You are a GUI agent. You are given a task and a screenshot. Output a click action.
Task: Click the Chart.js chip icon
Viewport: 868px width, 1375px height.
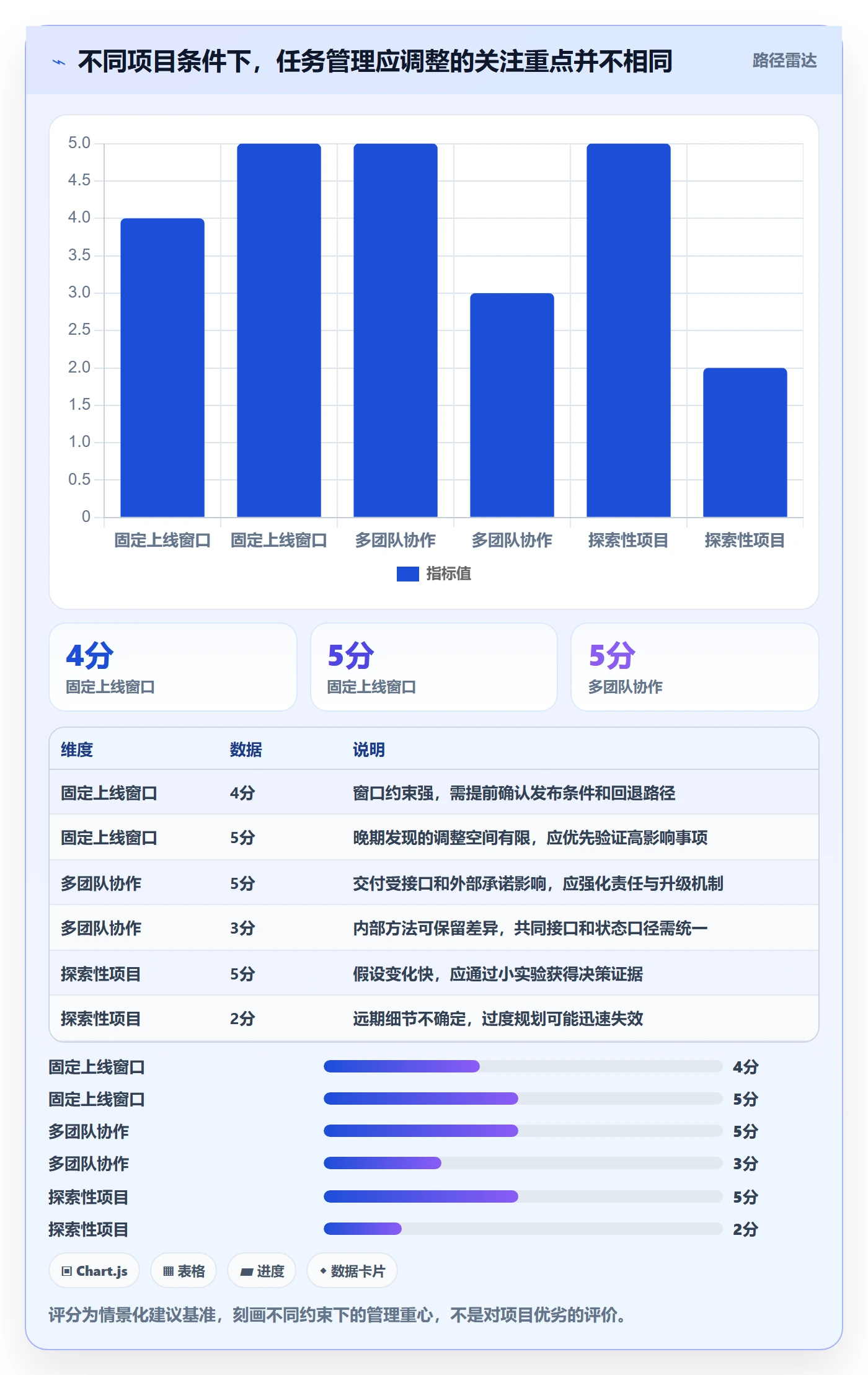(x=67, y=1271)
